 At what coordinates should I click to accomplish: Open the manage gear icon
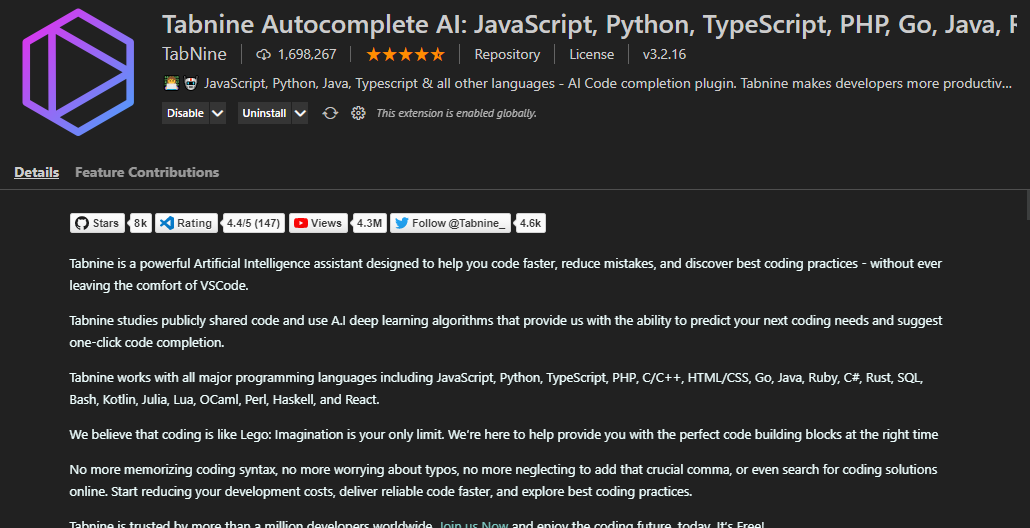358,113
